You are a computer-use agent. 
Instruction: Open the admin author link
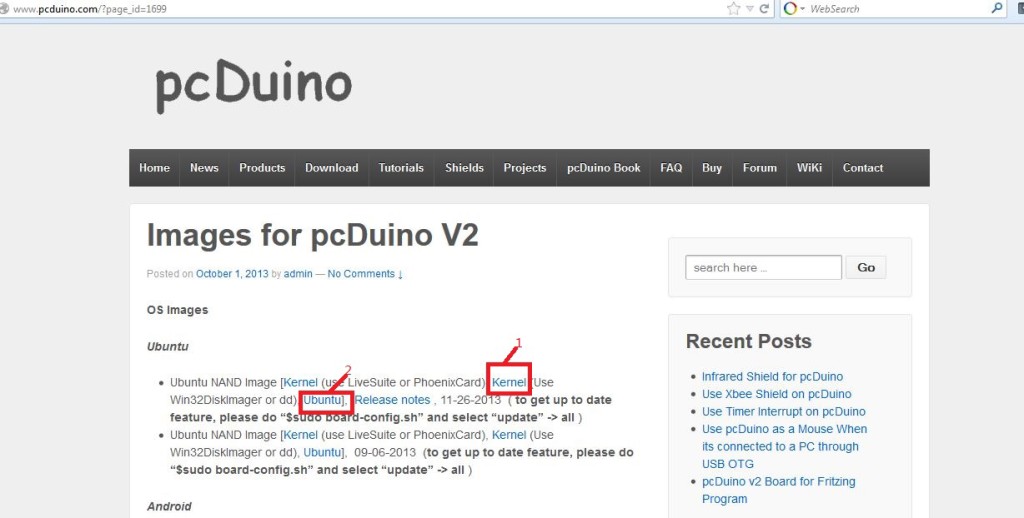point(298,274)
